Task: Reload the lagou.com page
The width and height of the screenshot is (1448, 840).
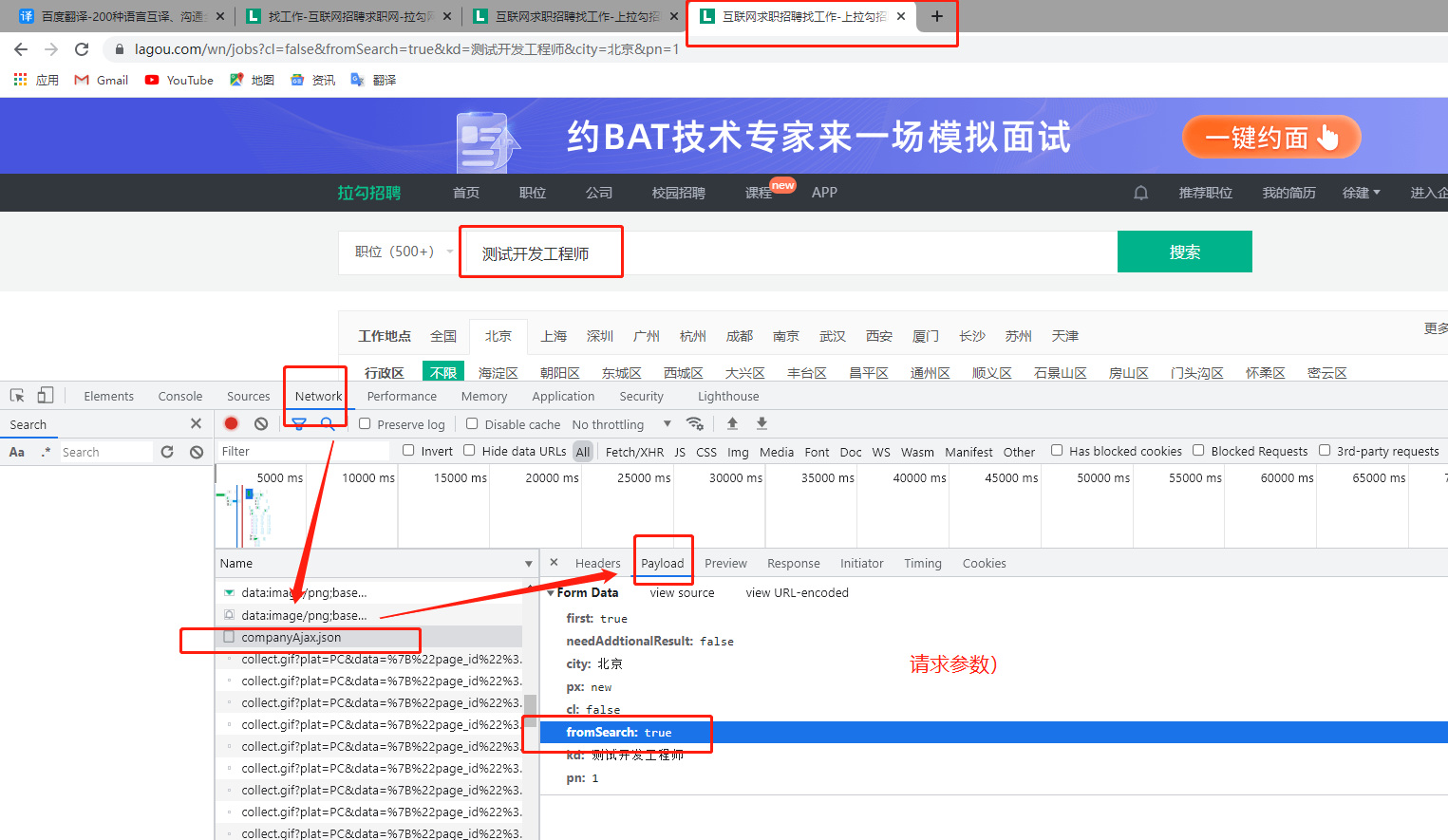Action: pyautogui.click(x=82, y=49)
